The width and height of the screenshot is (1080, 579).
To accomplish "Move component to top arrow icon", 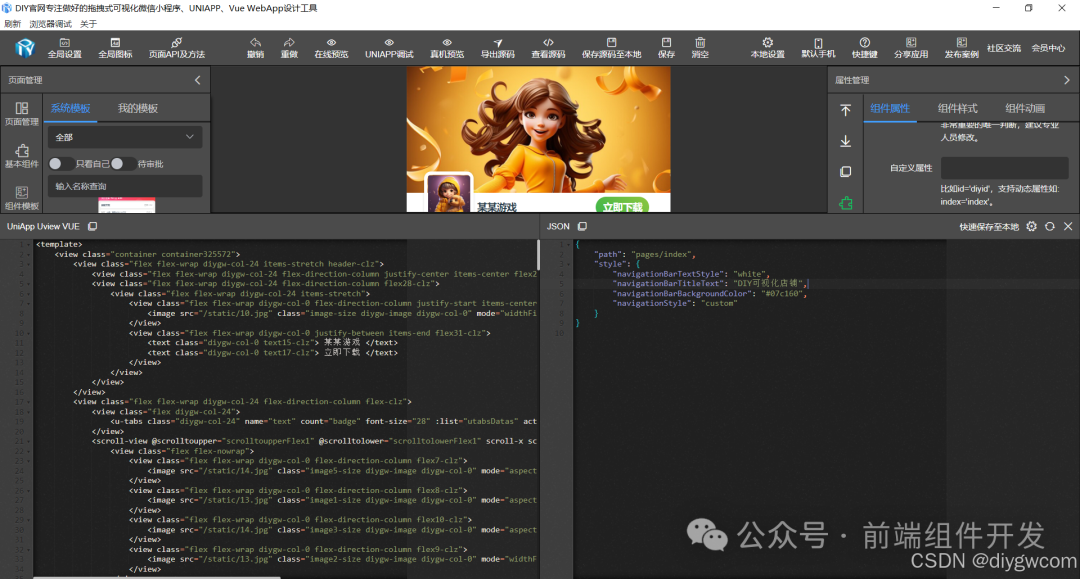I will (845, 110).
